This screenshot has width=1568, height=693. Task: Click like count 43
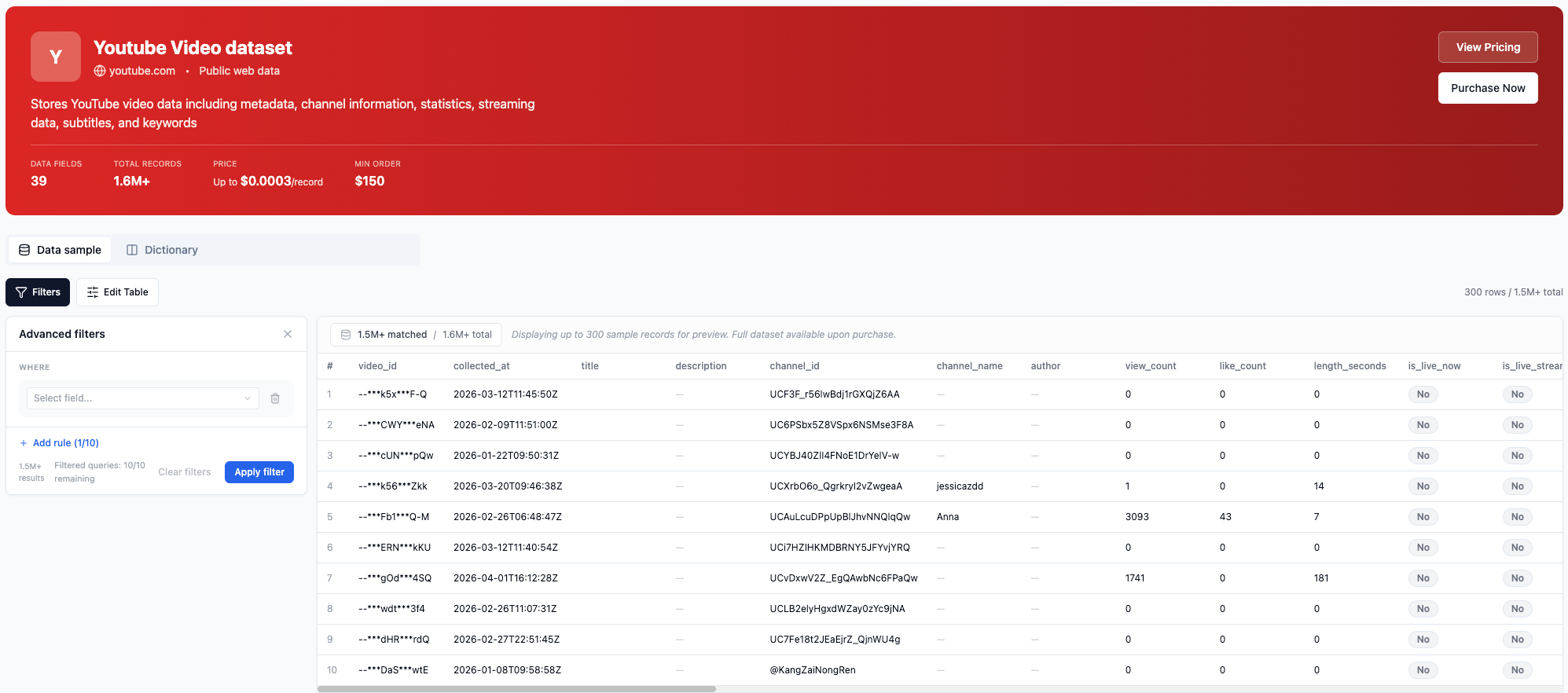[1225, 517]
